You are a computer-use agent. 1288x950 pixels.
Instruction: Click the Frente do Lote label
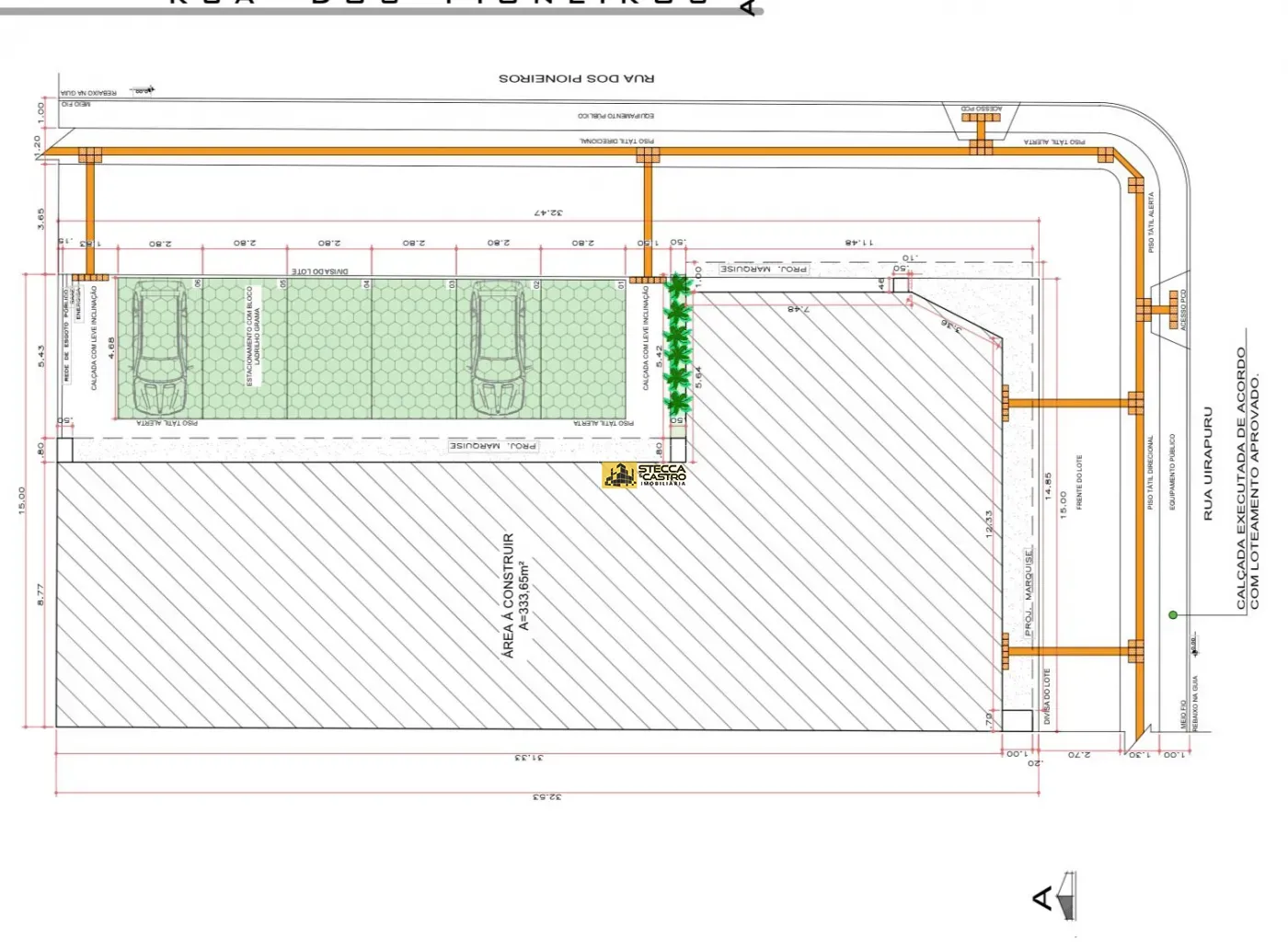coord(1079,482)
